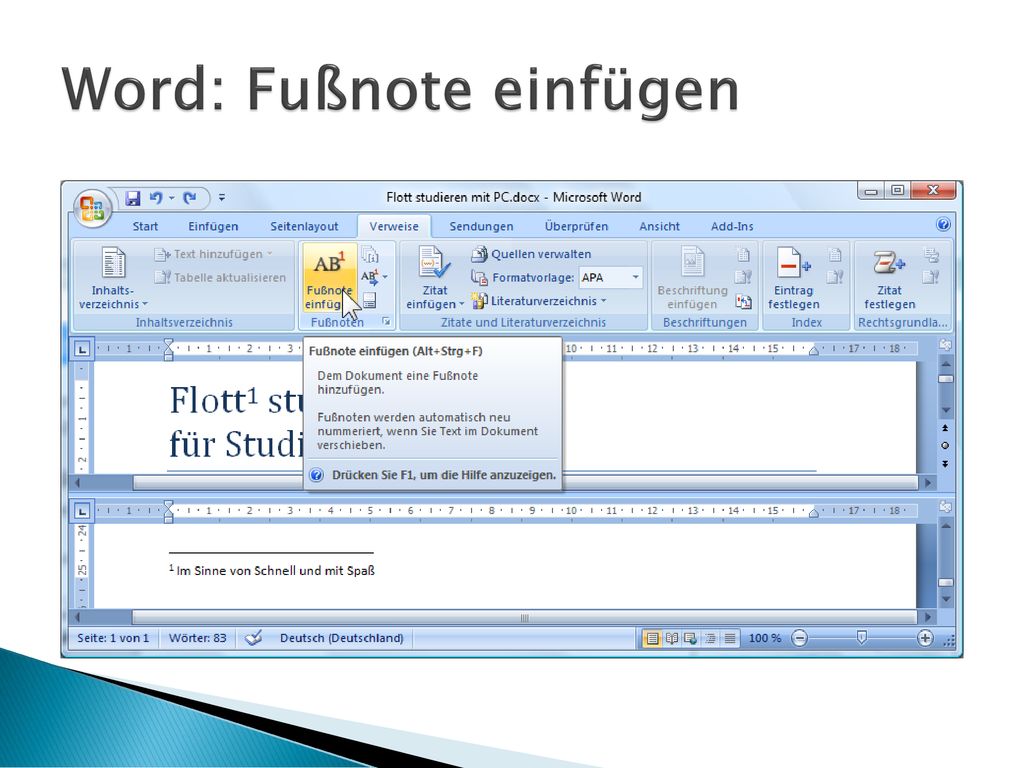Switch to Full Screen Reading view

click(671, 639)
